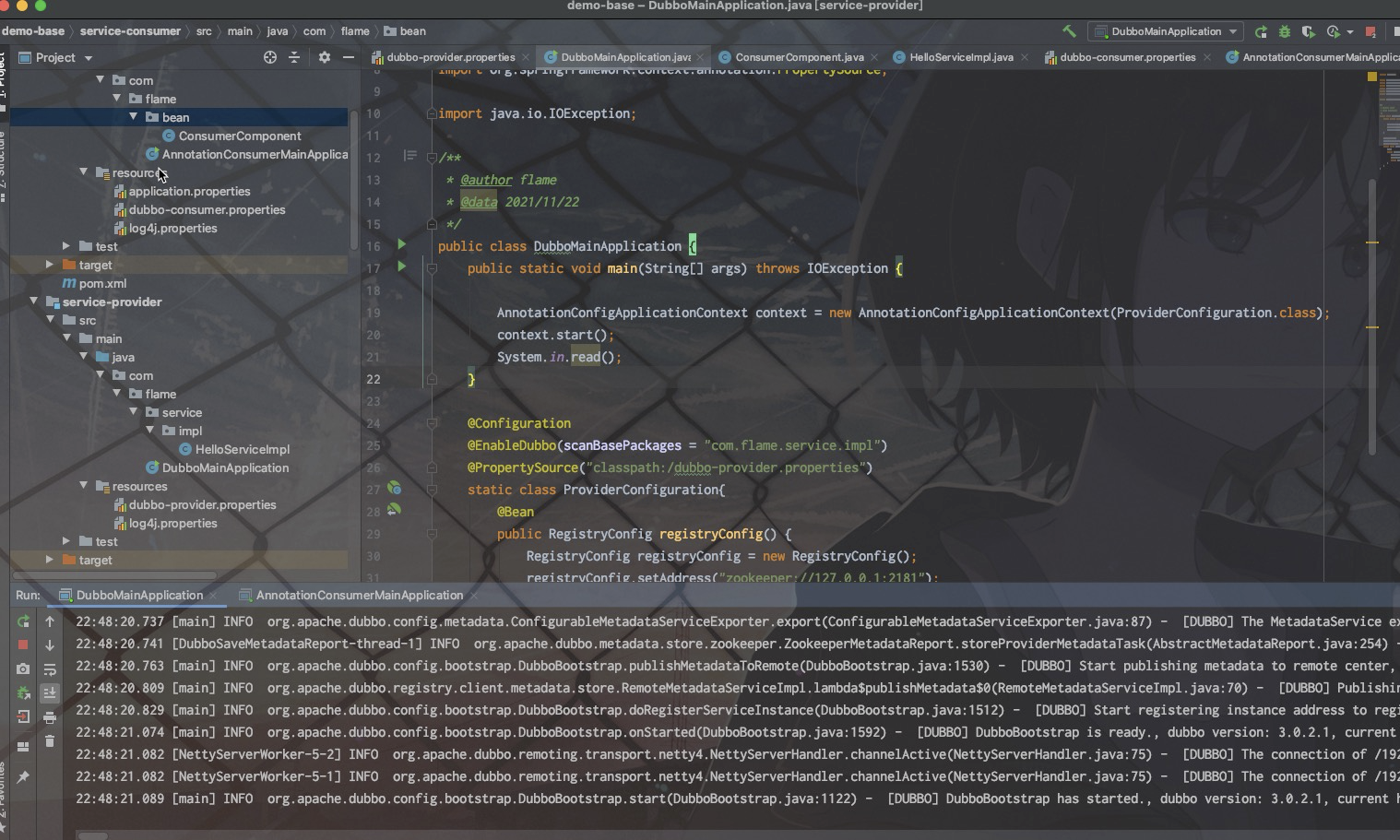Screen dimensions: 1400x840
Task: Select HelloServiceImpl in the project tree
Action: point(242,449)
